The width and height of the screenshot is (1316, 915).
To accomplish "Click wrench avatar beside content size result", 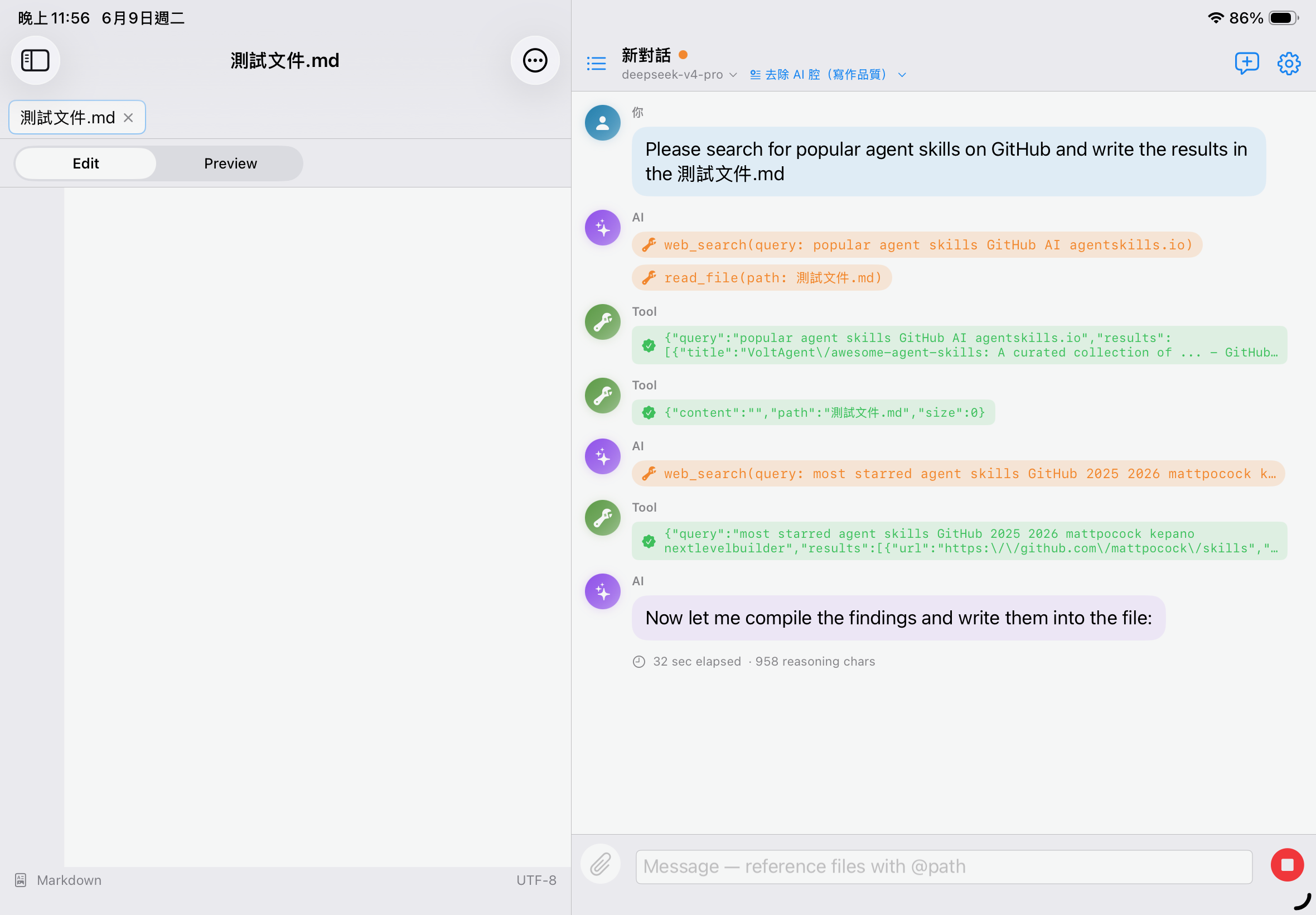I will [602, 396].
